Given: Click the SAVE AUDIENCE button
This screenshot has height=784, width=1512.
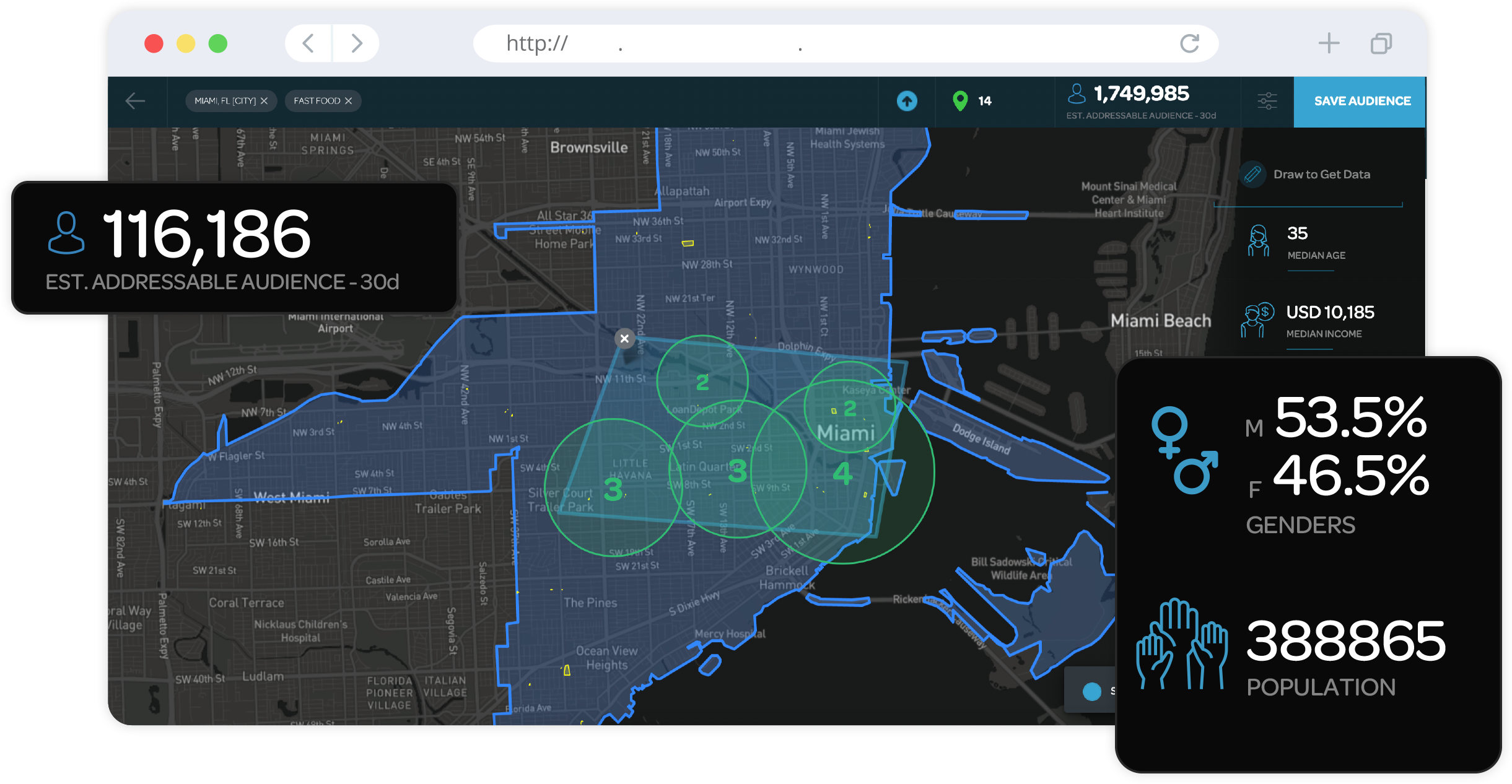Looking at the screenshot, I should (1361, 101).
